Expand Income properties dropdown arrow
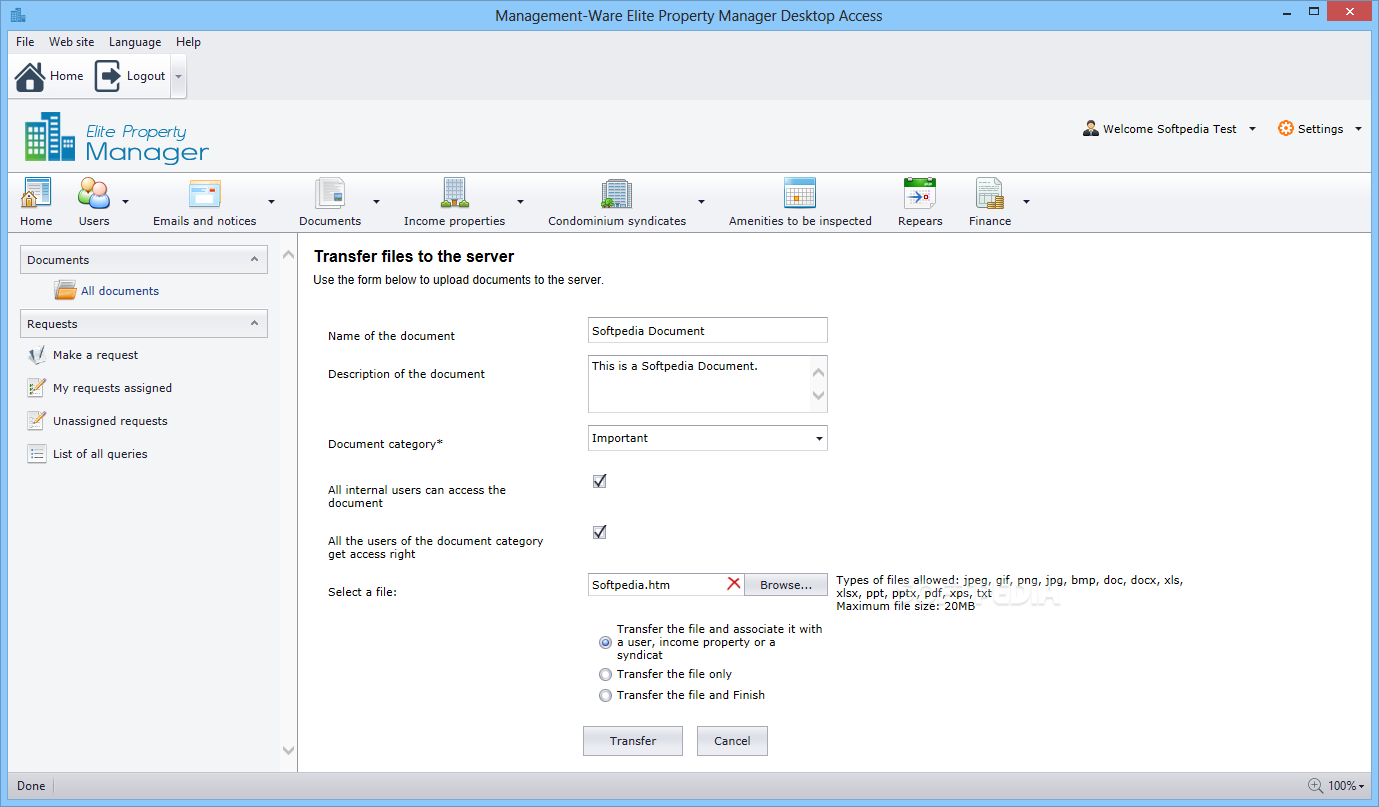The width and height of the screenshot is (1379, 807). (x=520, y=201)
